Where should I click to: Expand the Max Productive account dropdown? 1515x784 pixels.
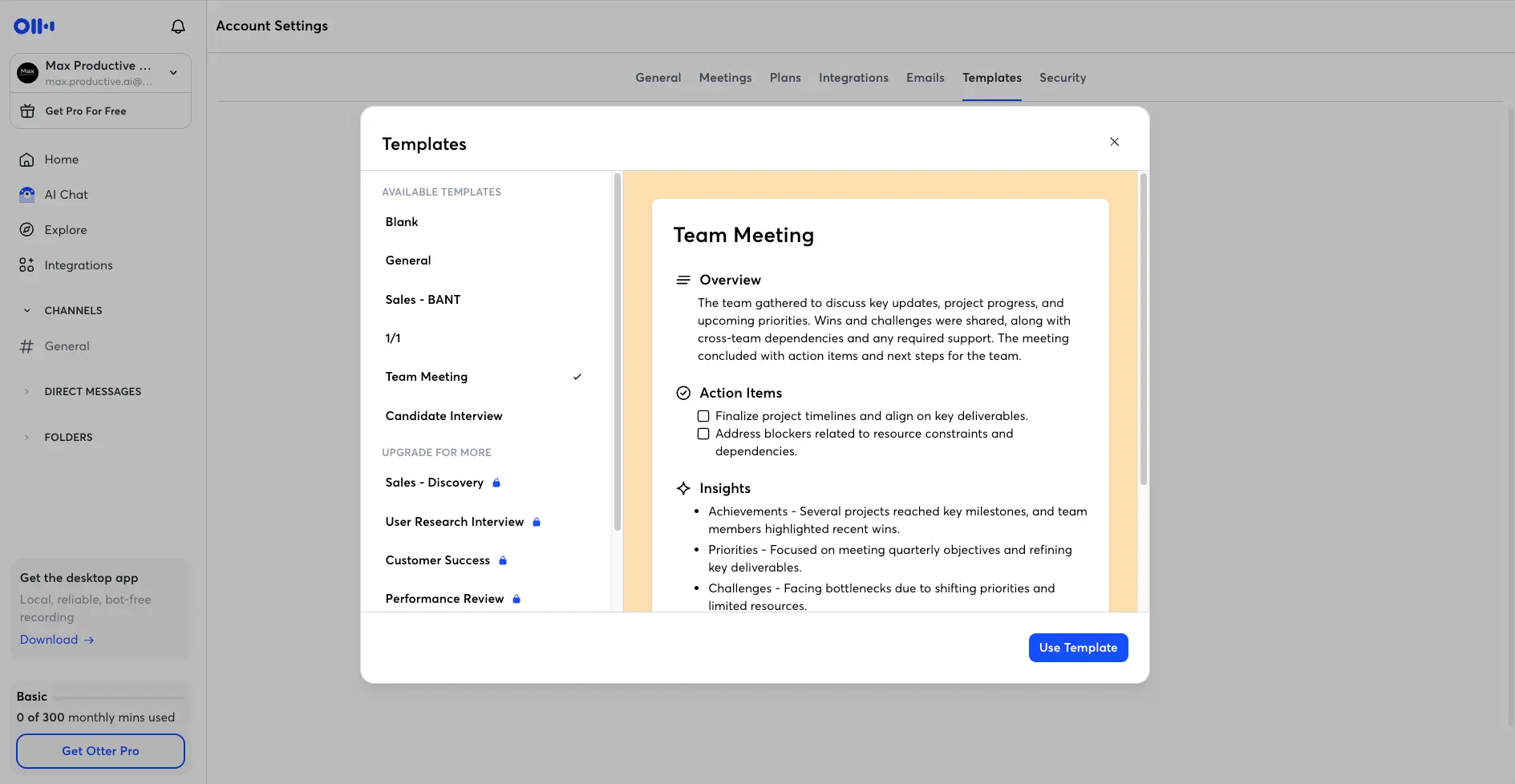pyautogui.click(x=173, y=73)
